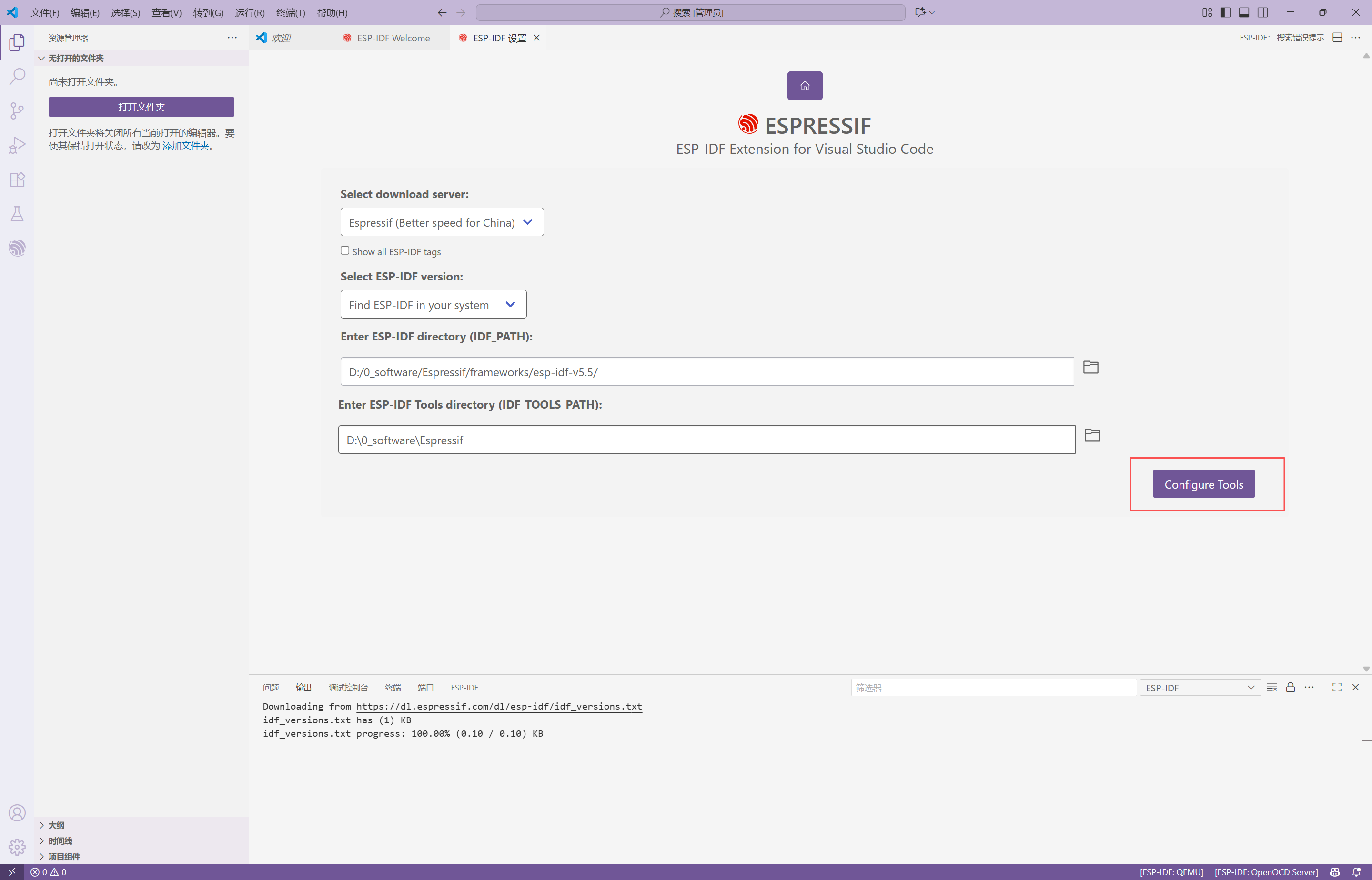Open the Run and Debug view
The image size is (1372, 880).
point(17,145)
